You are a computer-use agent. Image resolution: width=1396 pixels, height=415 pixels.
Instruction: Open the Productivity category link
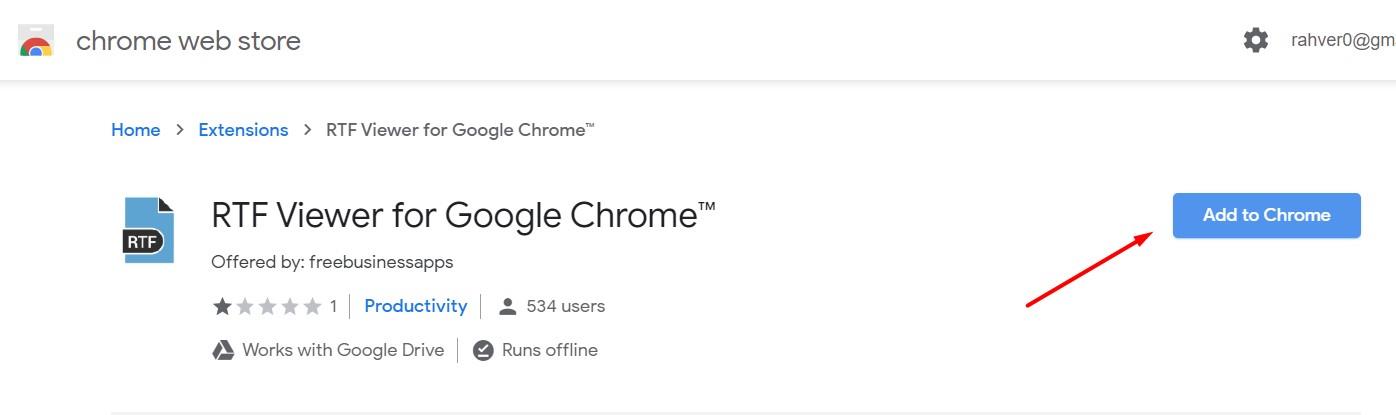click(415, 306)
